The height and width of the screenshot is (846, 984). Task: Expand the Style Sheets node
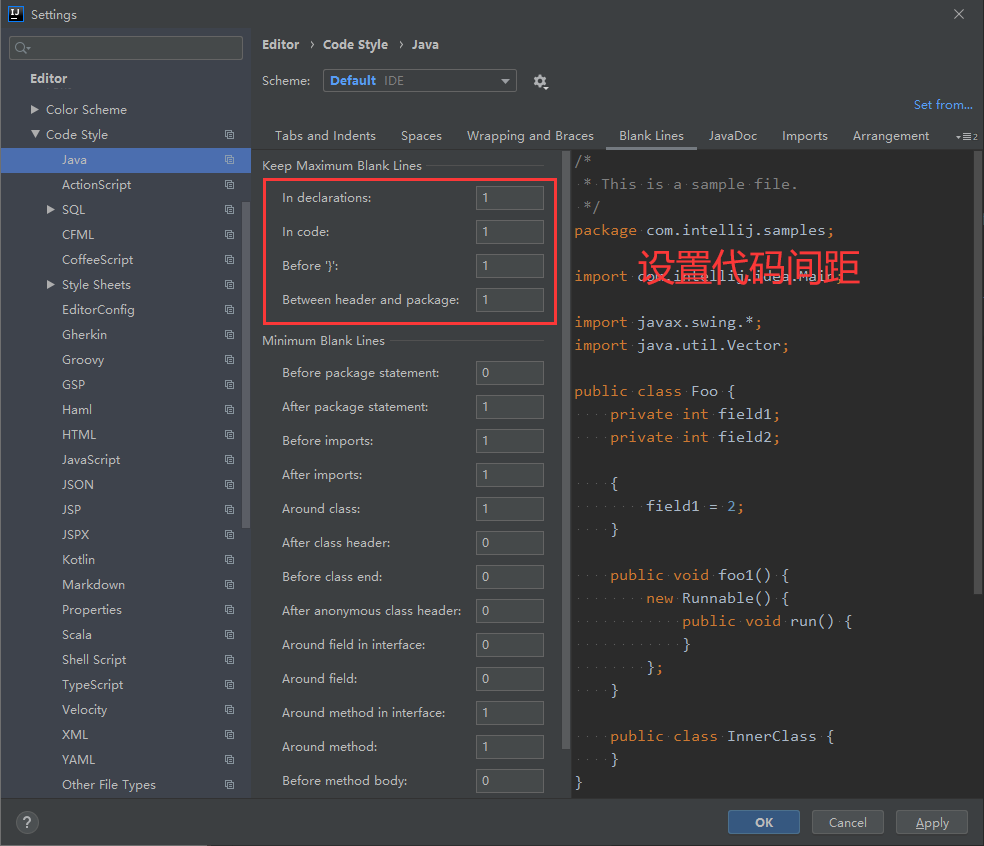[x=51, y=284]
